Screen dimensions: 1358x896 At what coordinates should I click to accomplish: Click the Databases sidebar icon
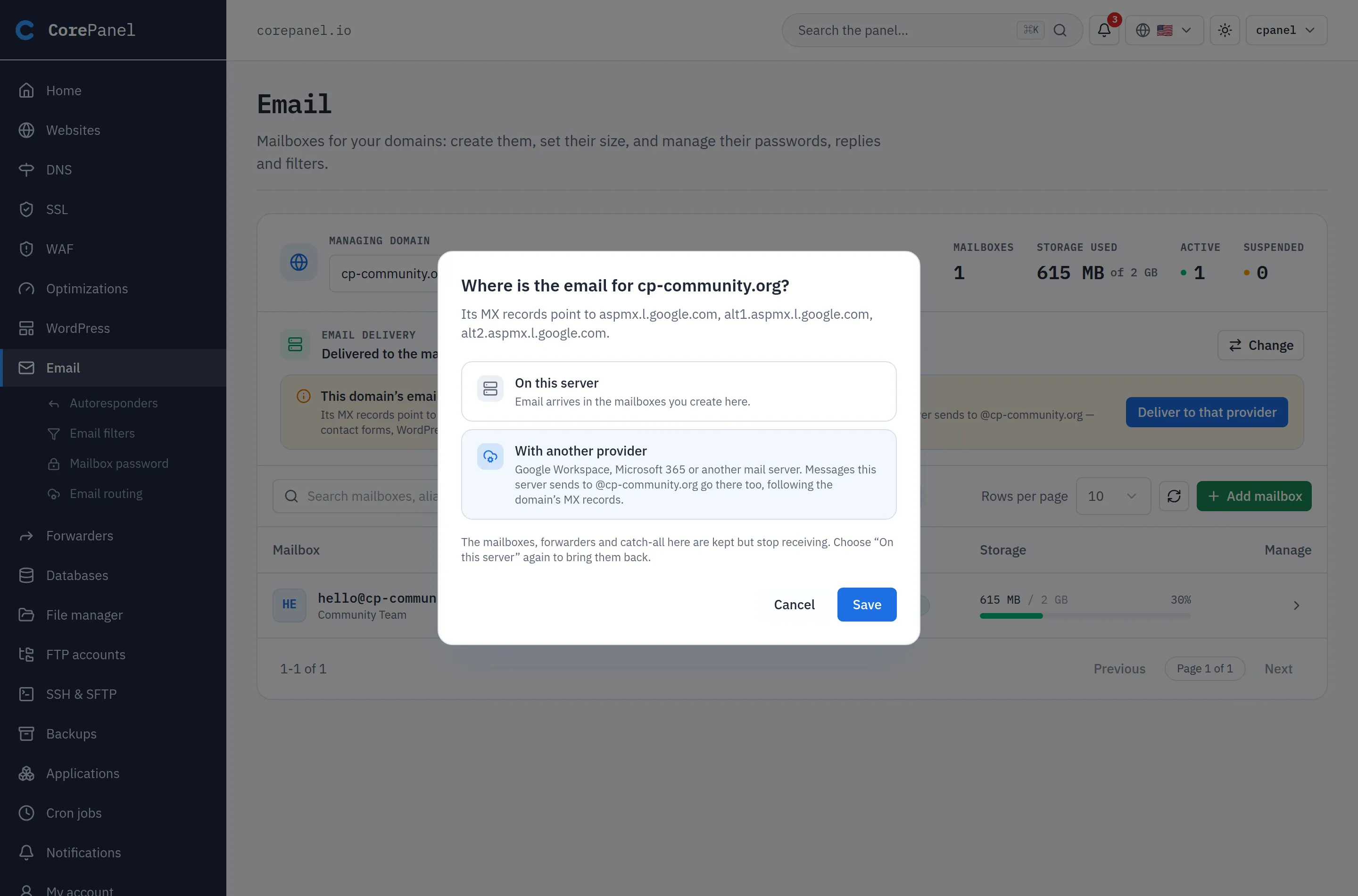(26, 575)
